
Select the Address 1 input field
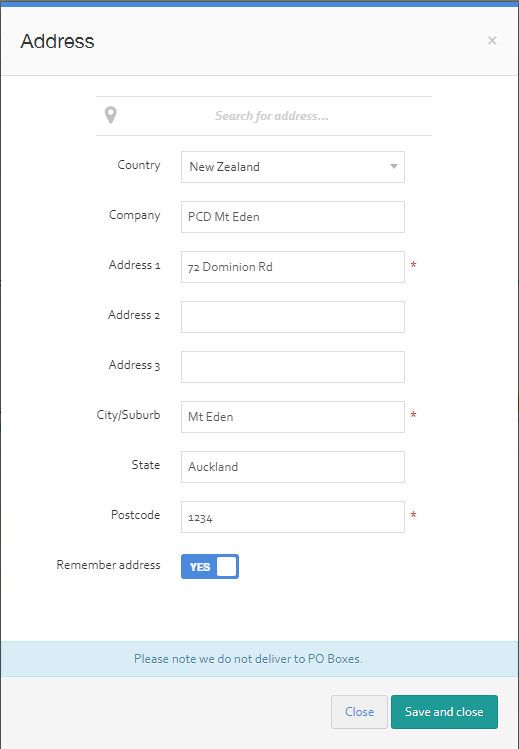coord(293,267)
